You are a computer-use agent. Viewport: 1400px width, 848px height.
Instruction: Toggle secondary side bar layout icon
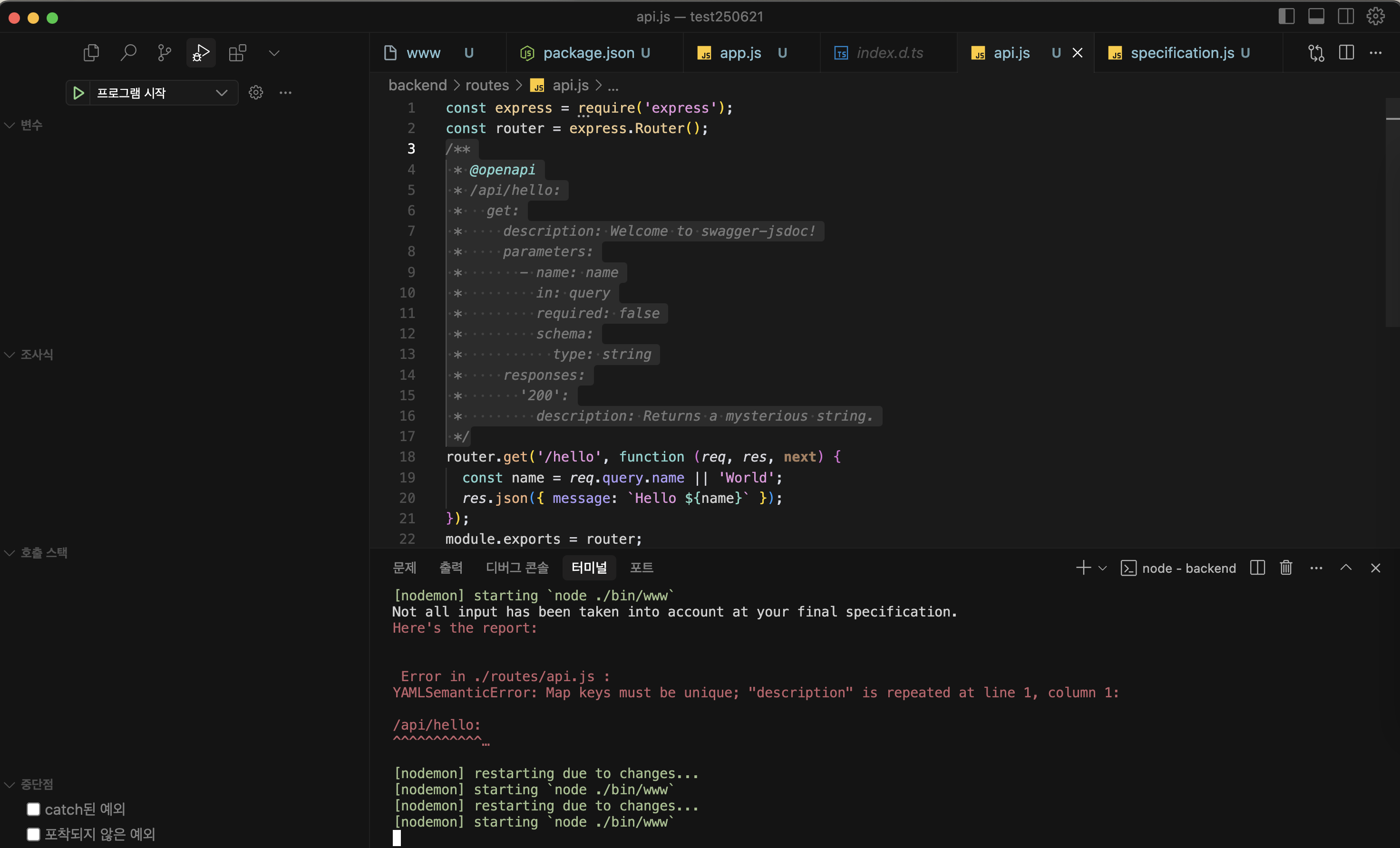[x=1346, y=17]
